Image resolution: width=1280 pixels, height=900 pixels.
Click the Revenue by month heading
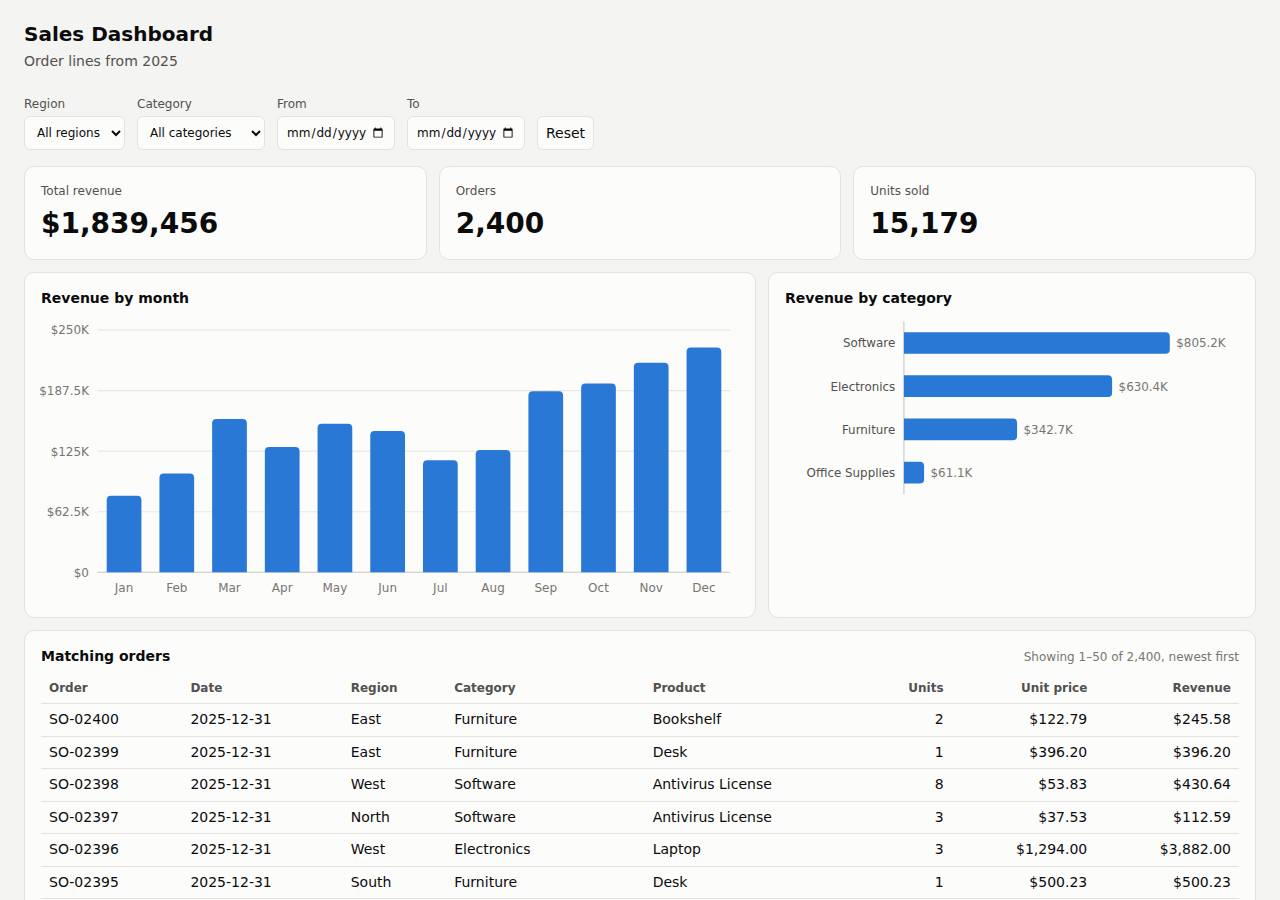(115, 298)
